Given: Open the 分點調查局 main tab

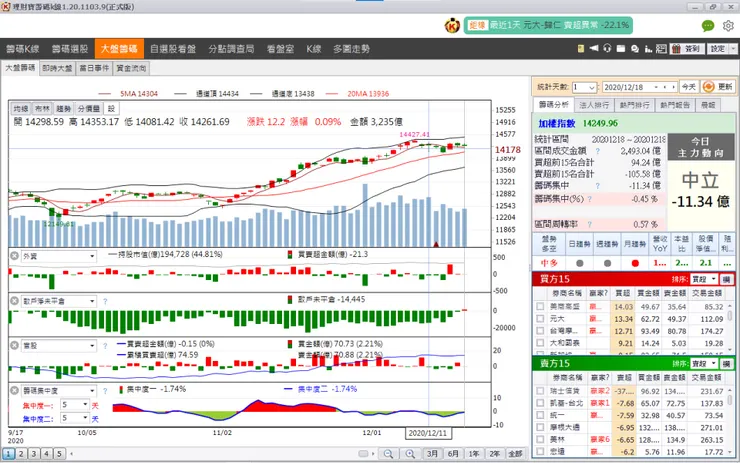Looking at the screenshot, I should pyautogui.click(x=231, y=49).
